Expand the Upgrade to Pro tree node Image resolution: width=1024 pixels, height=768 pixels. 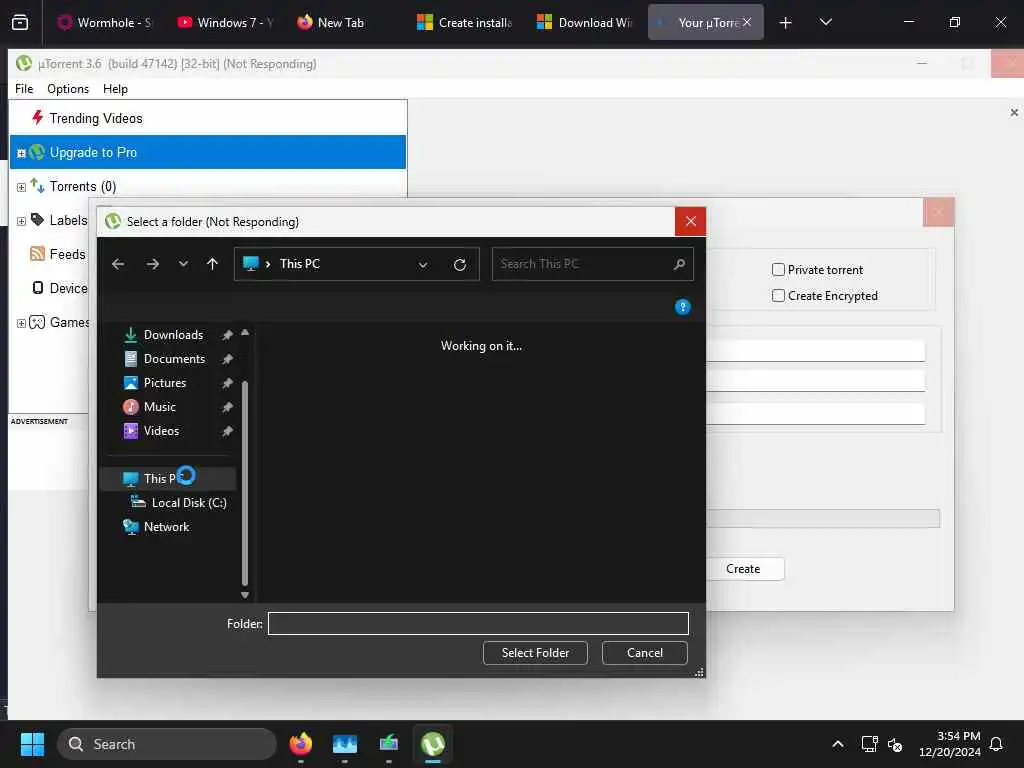(x=21, y=153)
